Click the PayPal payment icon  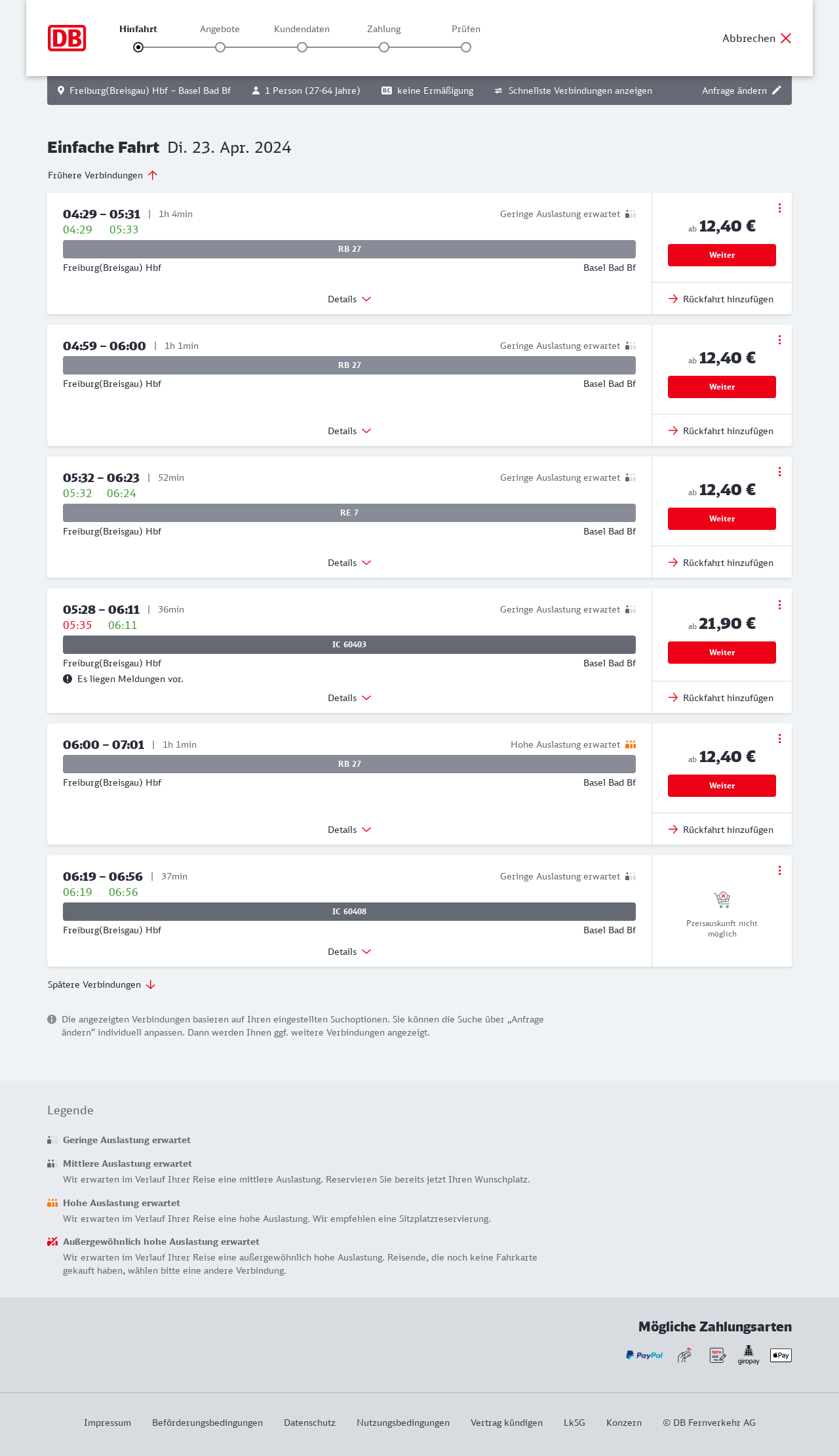point(644,1355)
